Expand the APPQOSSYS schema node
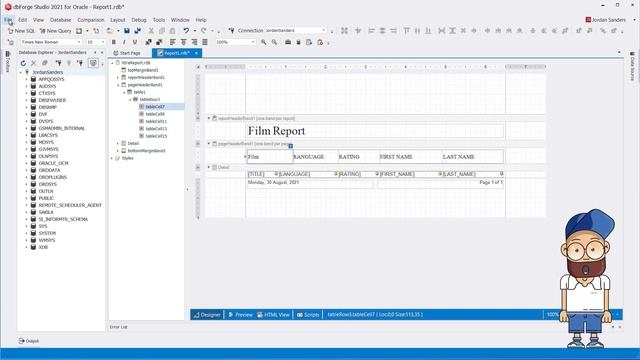The width and height of the screenshot is (640, 360). click(x=27, y=79)
